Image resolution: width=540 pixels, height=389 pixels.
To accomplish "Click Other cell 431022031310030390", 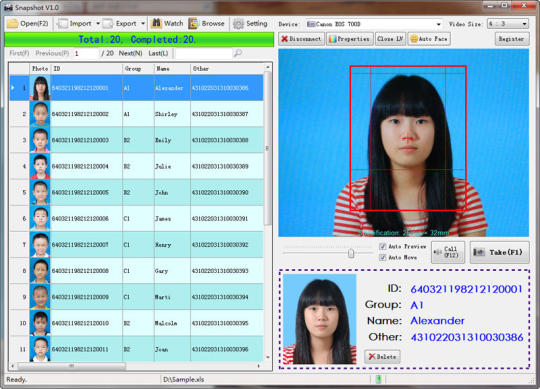I will coord(227,192).
